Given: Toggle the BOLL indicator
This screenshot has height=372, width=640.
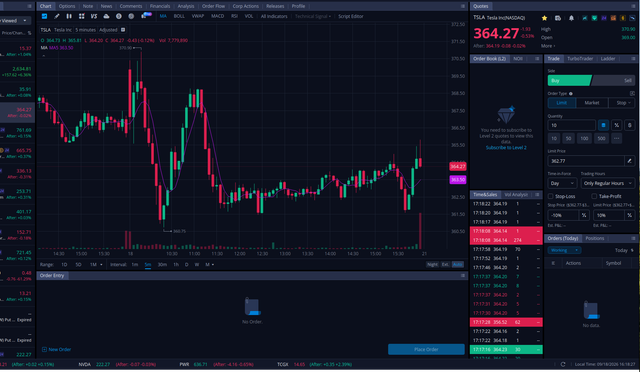Looking at the screenshot, I should [x=179, y=16].
